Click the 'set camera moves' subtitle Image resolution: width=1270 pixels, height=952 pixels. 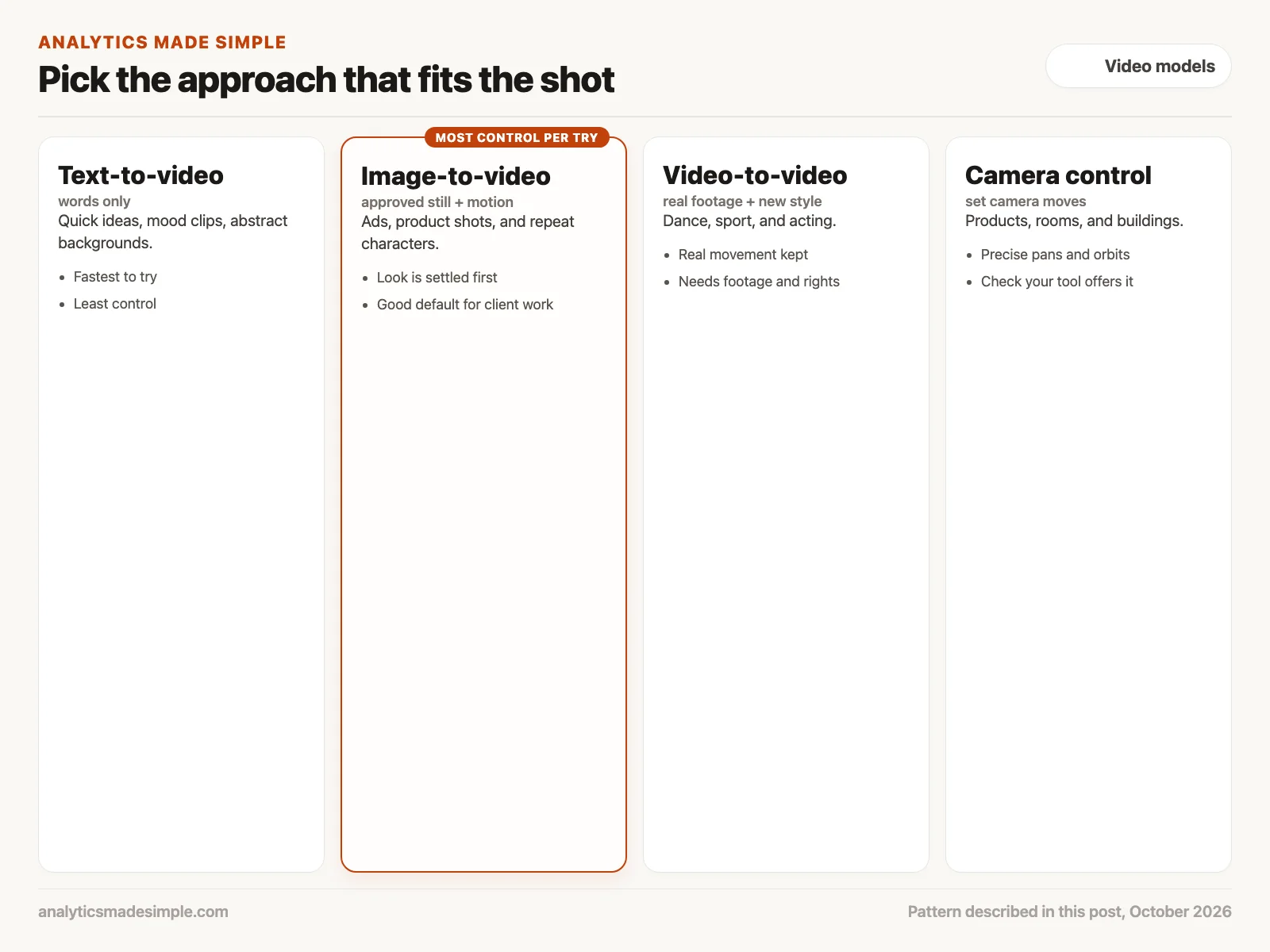pos(1026,202)
